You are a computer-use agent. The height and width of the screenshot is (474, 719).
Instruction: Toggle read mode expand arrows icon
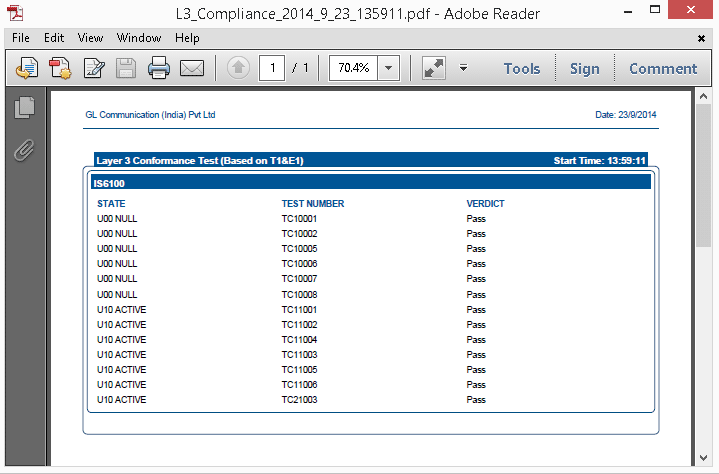pyautogui.click(x=434, y=68)
